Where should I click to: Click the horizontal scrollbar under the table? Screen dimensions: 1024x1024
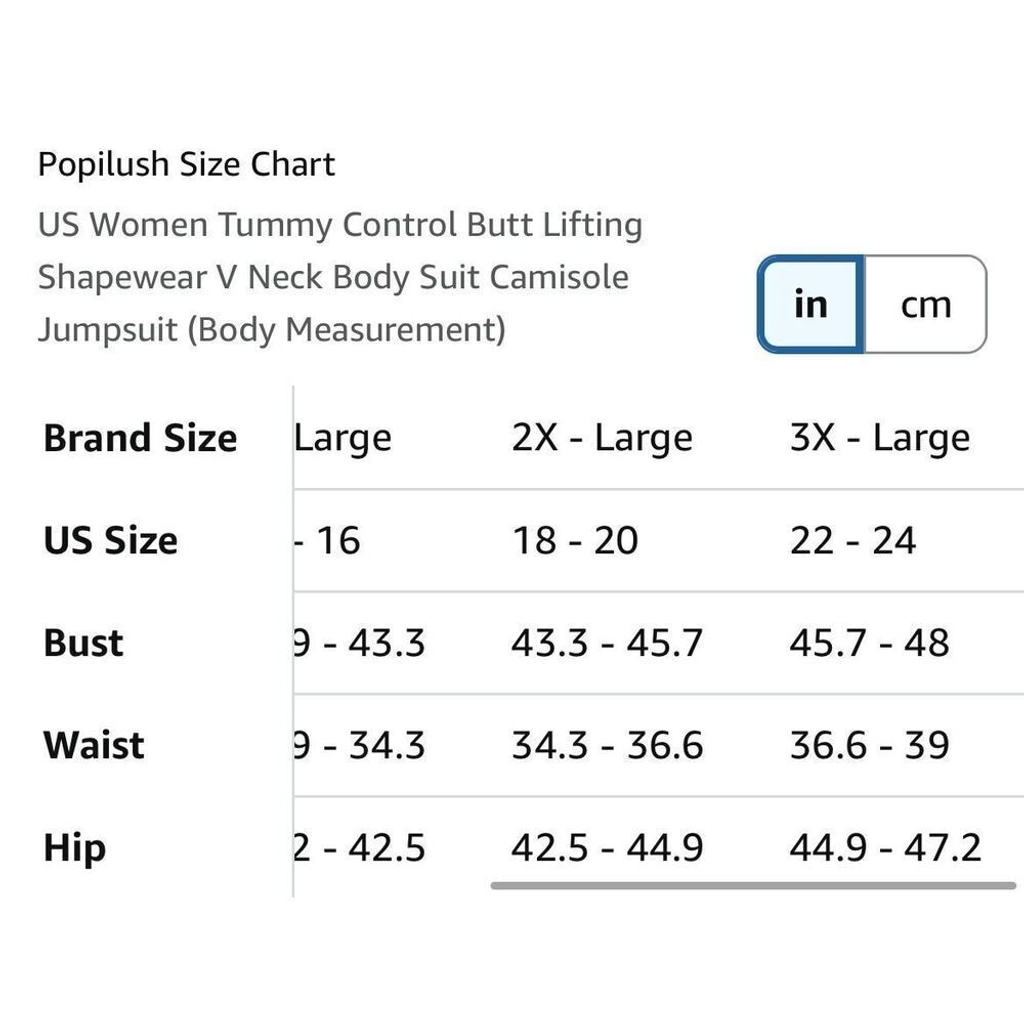pyautogui.click(x=753, y=886)
